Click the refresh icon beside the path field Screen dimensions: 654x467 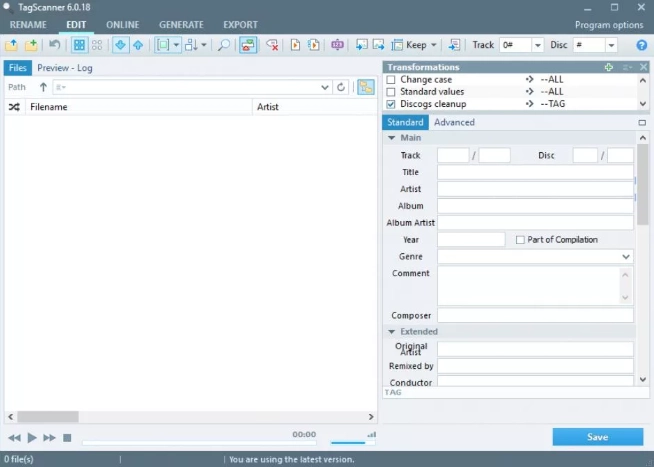pos(342,87)
